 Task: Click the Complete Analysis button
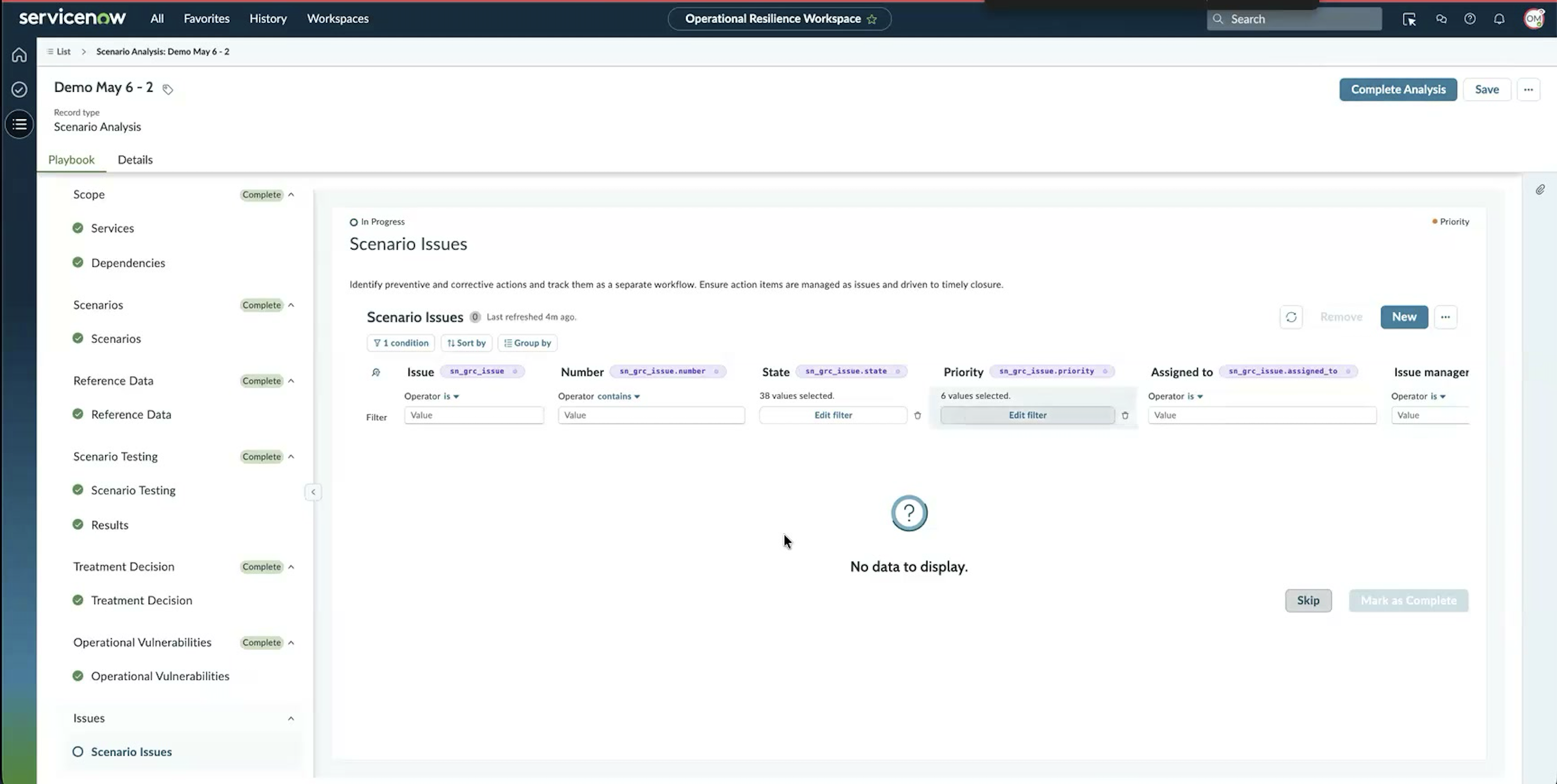click(1398, 89)
